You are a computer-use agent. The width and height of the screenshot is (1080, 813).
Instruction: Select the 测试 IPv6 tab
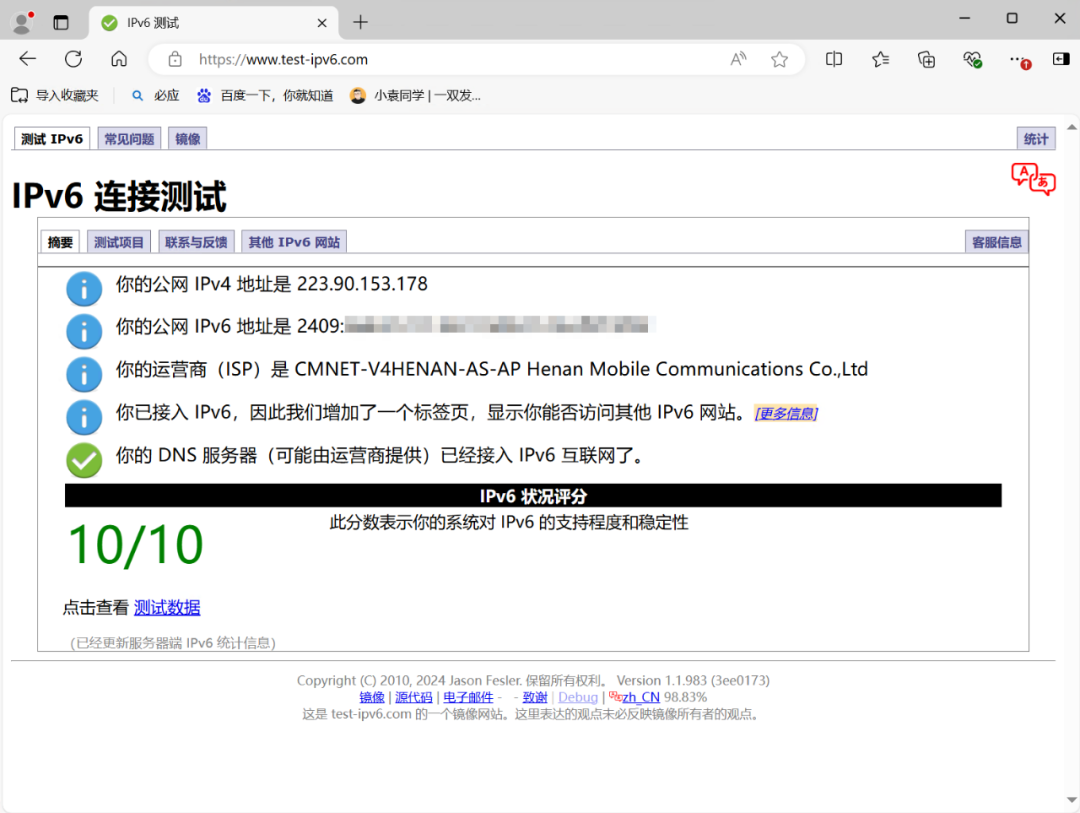[52, 138]
